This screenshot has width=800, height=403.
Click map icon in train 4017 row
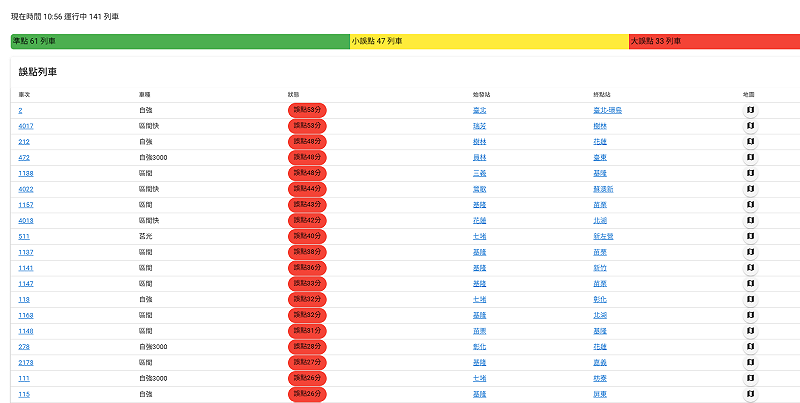point(750,126)
